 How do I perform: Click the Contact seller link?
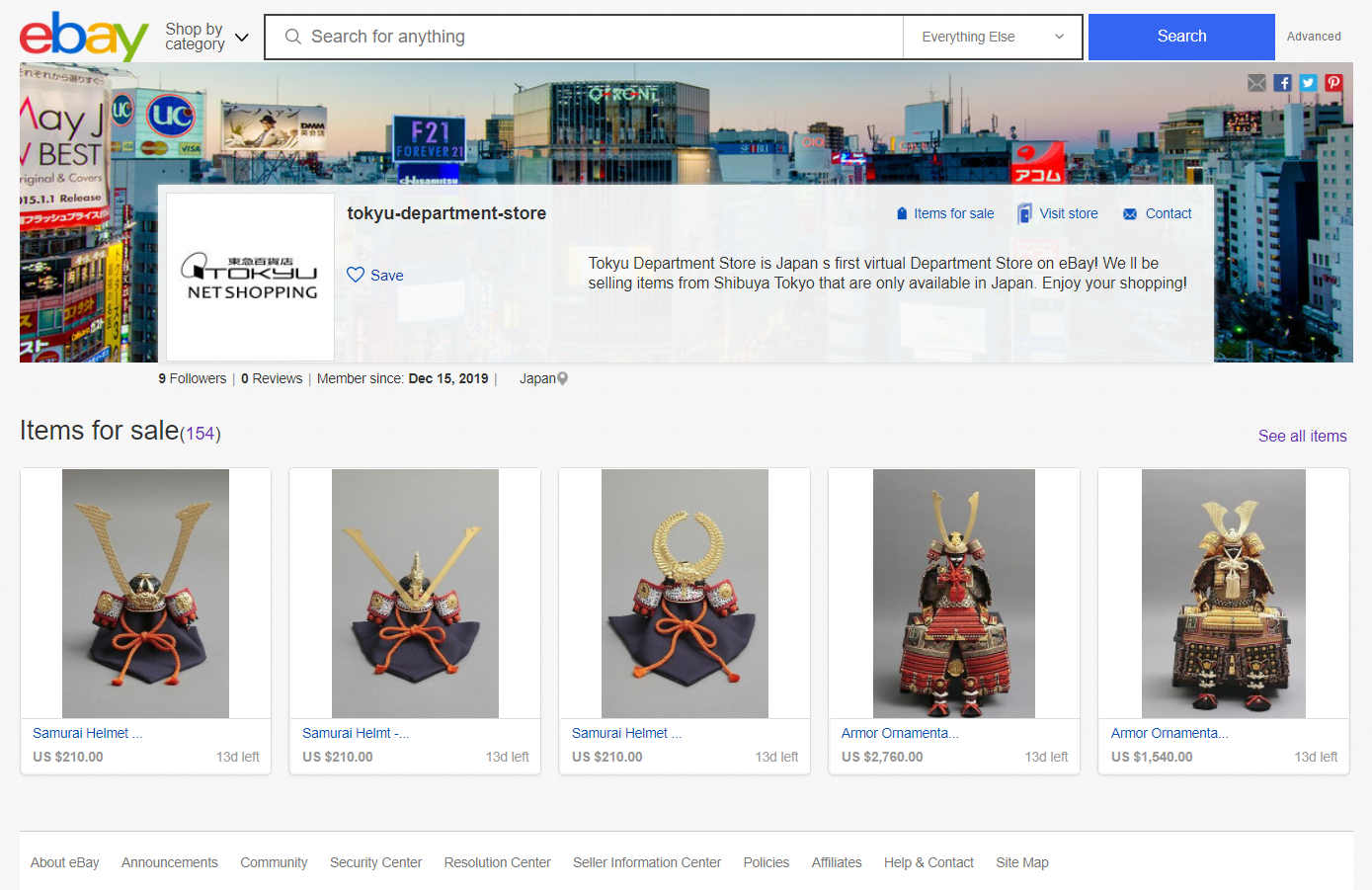[x=1158, y=213]
